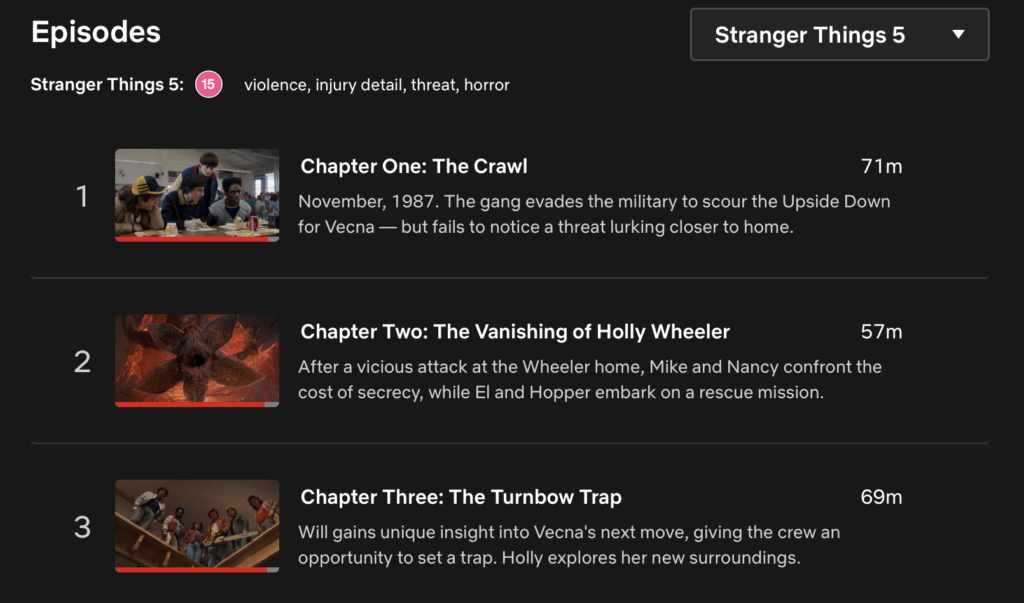This screenshot has height=603, width=1024.
Task: Click the Chapter Two episode description text
Action: coord(590,380)
